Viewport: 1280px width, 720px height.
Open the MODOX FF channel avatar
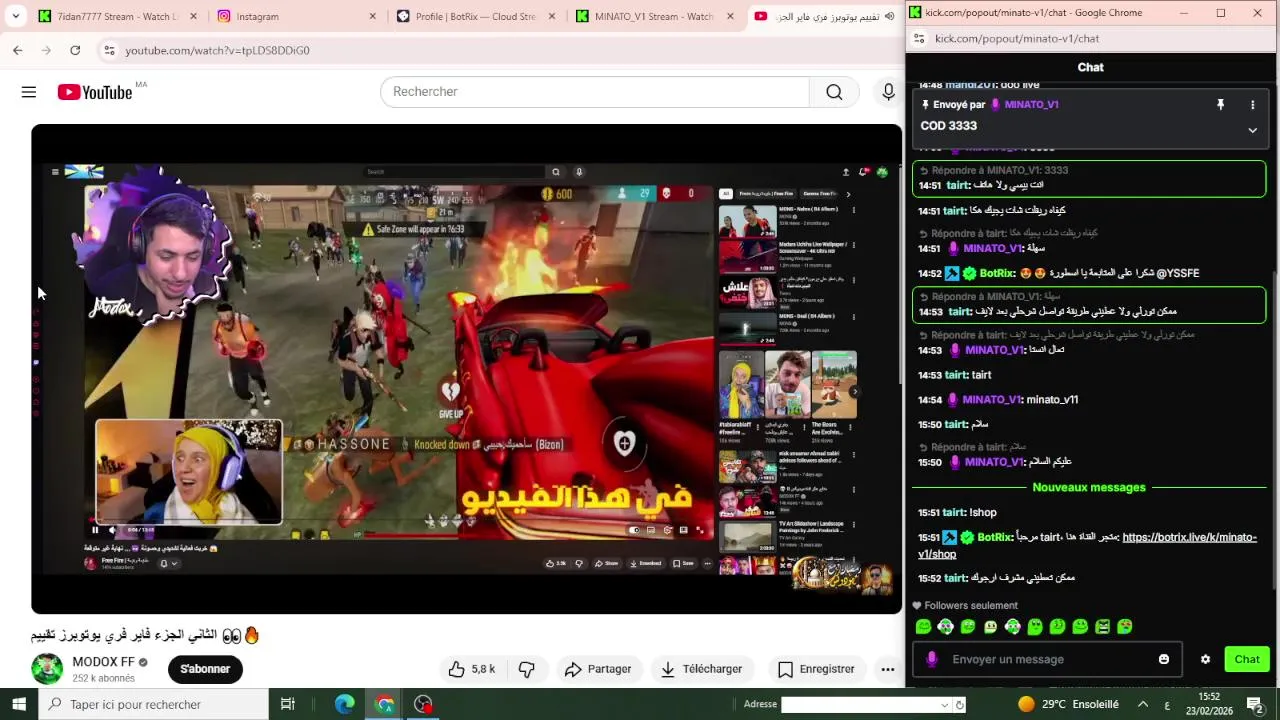coord(47,669)
